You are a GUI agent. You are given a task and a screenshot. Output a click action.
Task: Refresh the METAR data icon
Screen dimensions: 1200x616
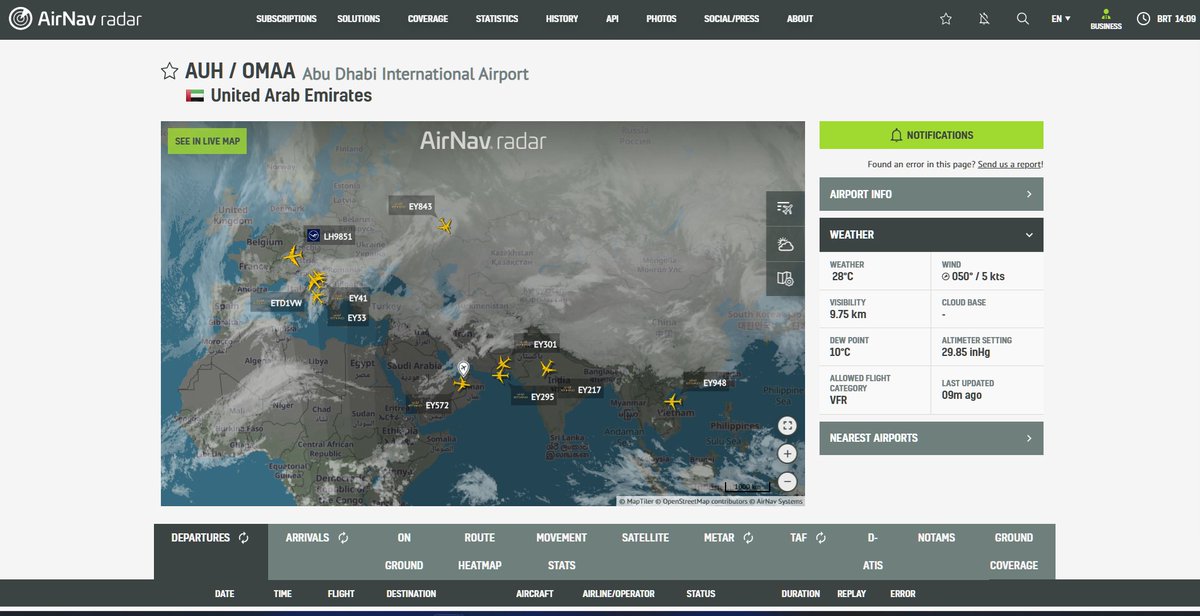[747, 538]
